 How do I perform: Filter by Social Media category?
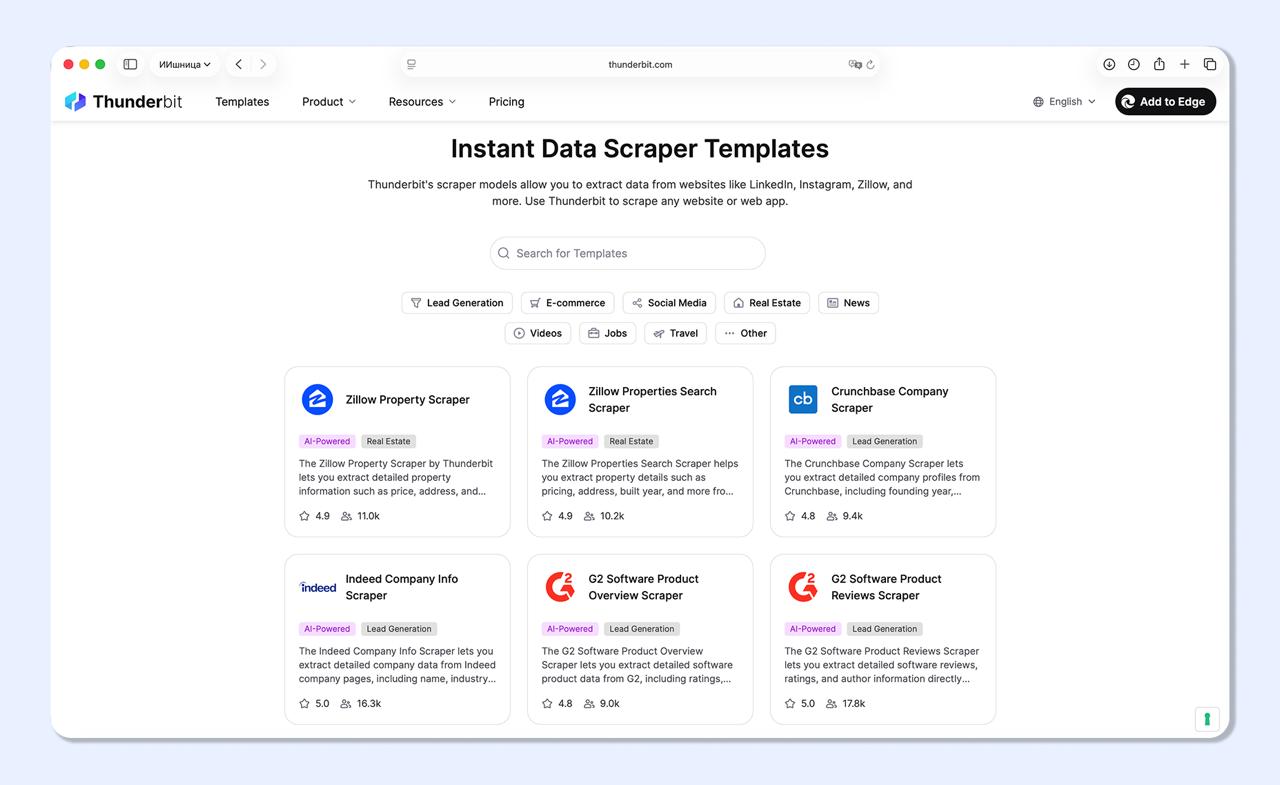click(669, 303)
